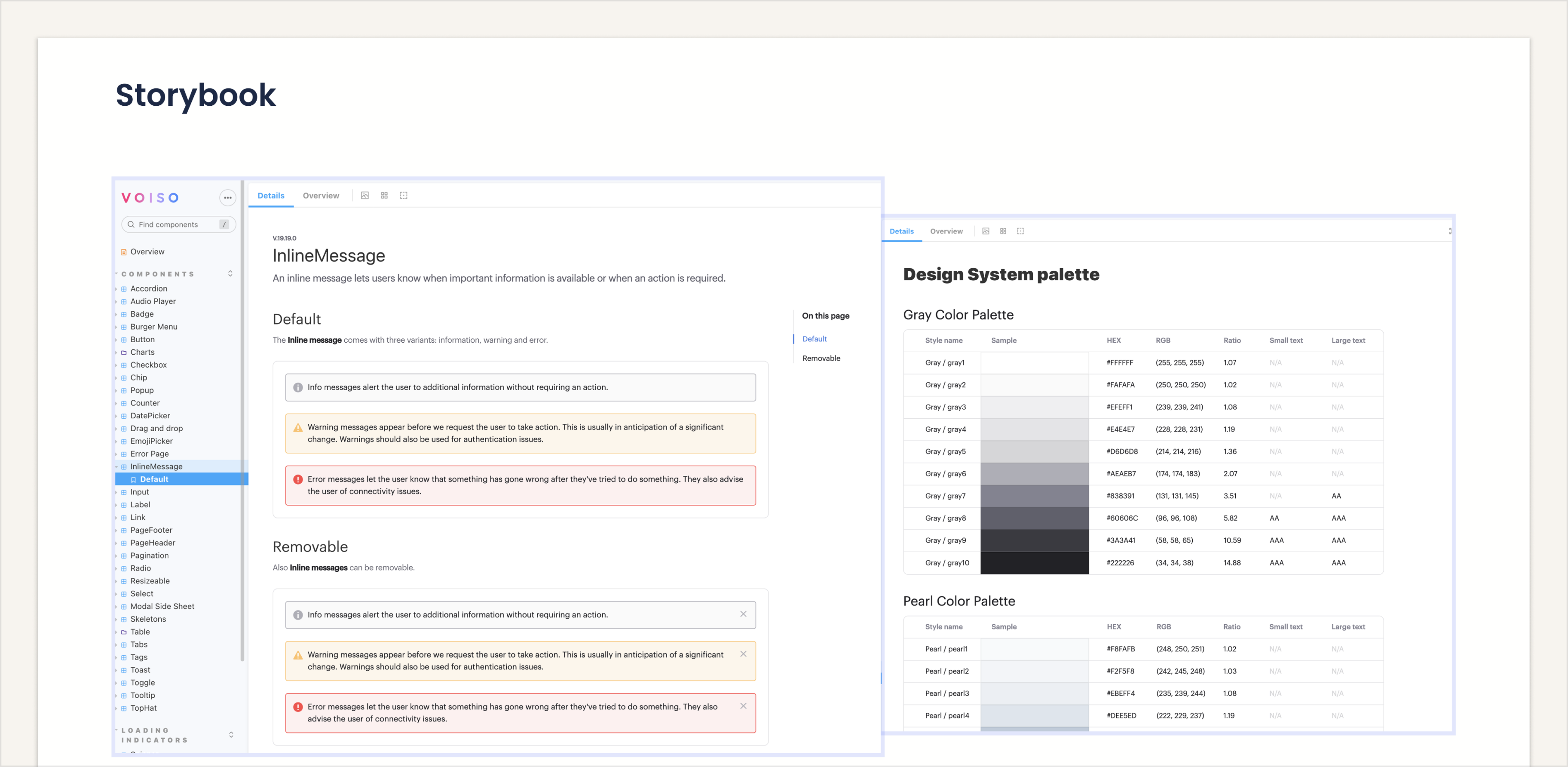Image resolution: width=1568 pixels, height=767 pixels.
Task: Click the warning icon in the Removable section
Action: [297, 656]
